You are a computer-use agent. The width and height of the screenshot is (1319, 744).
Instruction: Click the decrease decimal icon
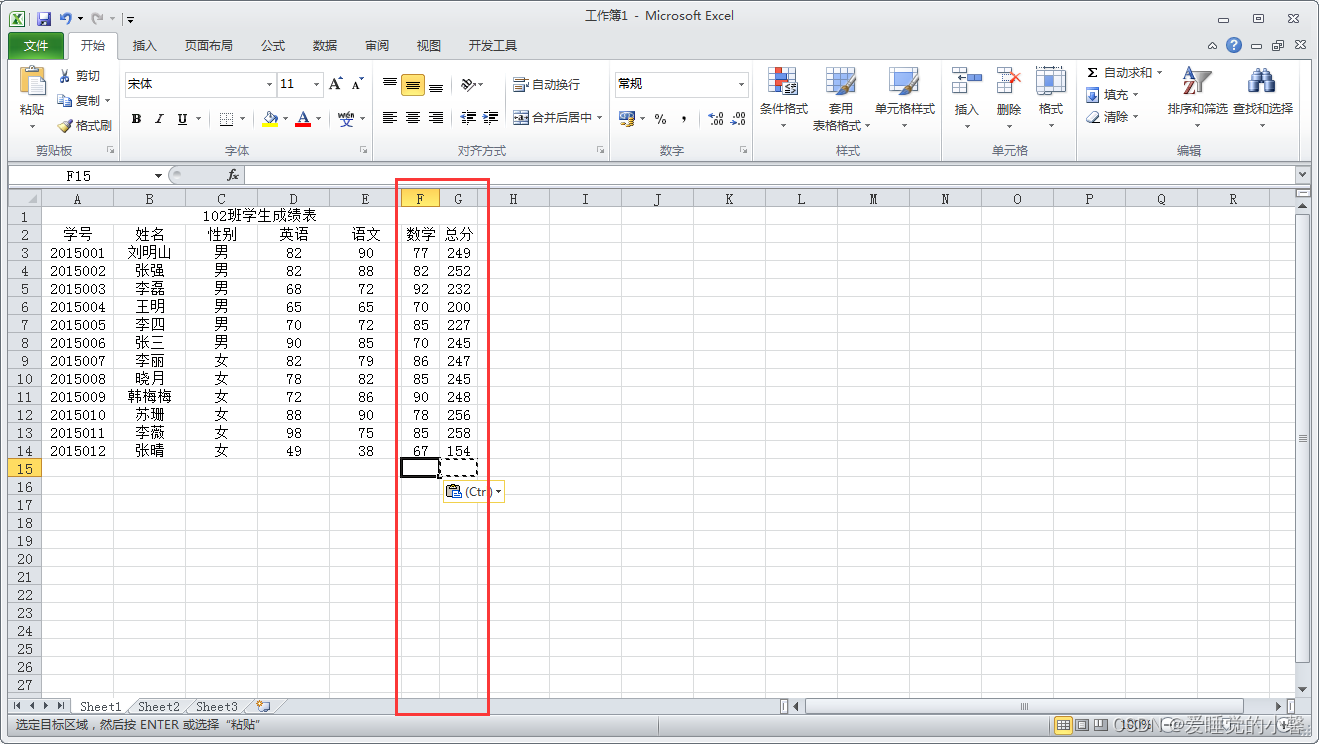click(738, 118)
